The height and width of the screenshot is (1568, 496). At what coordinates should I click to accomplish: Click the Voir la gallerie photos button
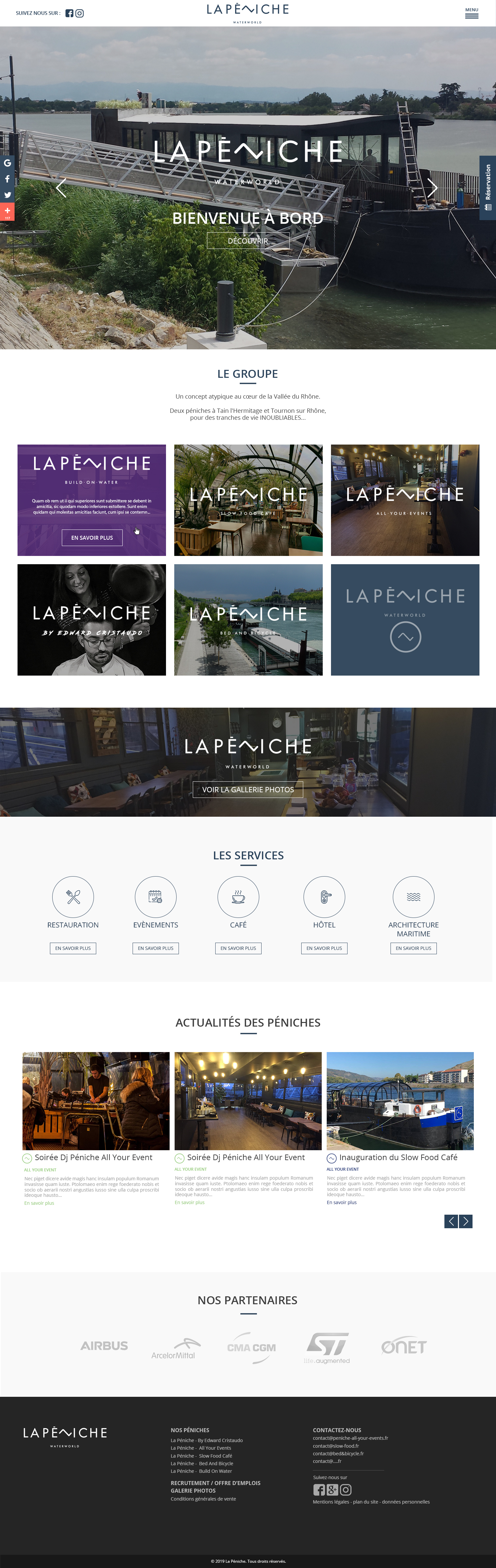[x=248, y=790]
